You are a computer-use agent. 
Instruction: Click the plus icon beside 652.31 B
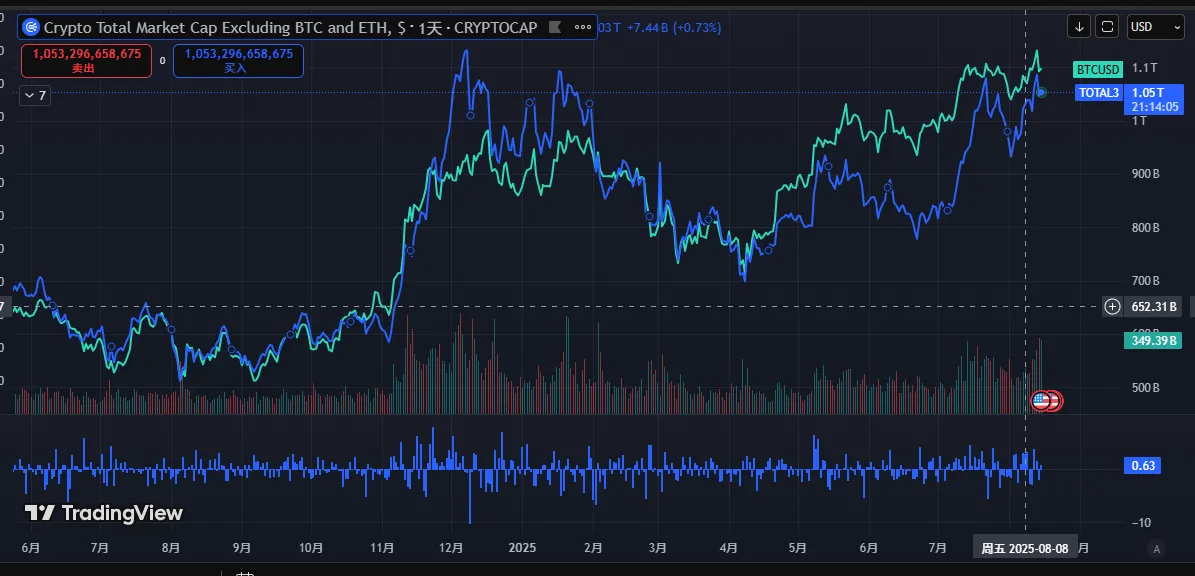(x=1112, y=307)
